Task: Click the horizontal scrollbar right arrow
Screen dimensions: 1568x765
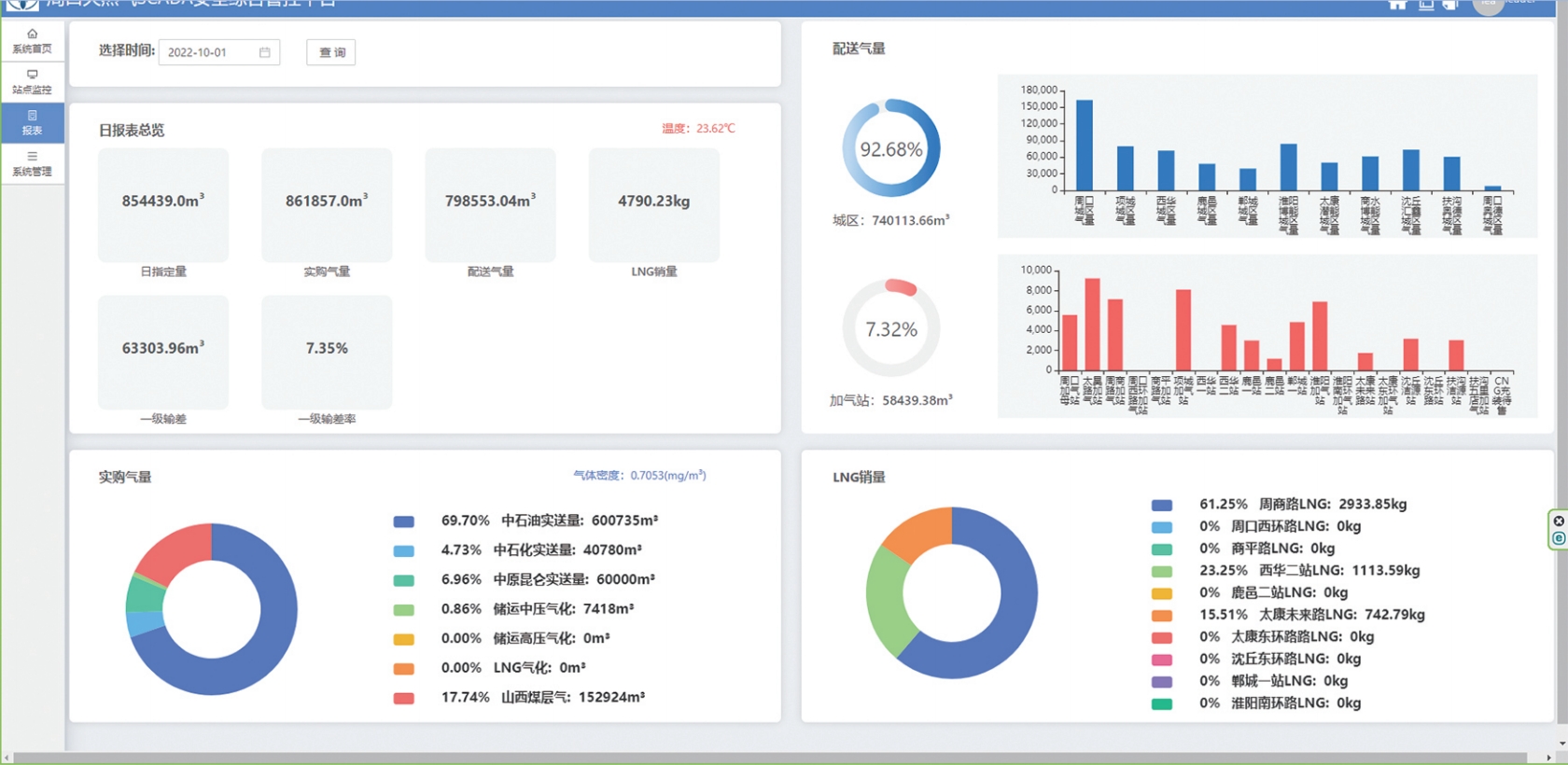Action: click(1549, 758)
